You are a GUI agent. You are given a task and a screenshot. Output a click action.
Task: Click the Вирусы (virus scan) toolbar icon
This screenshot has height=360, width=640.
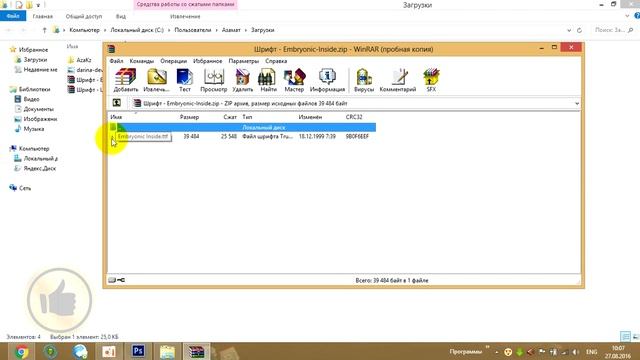coord(364,80)
